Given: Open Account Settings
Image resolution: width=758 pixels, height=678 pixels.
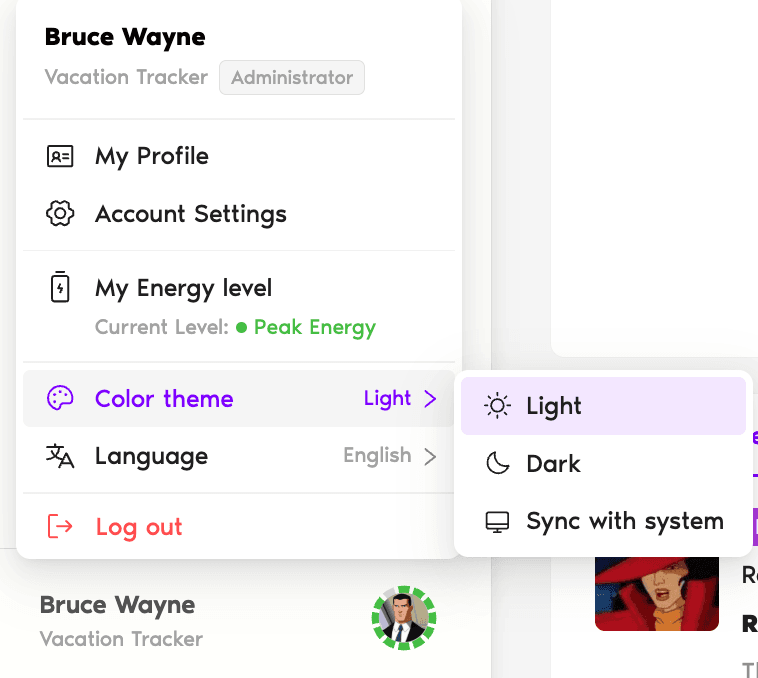Looking at the screenshot, I should point(239,214).
